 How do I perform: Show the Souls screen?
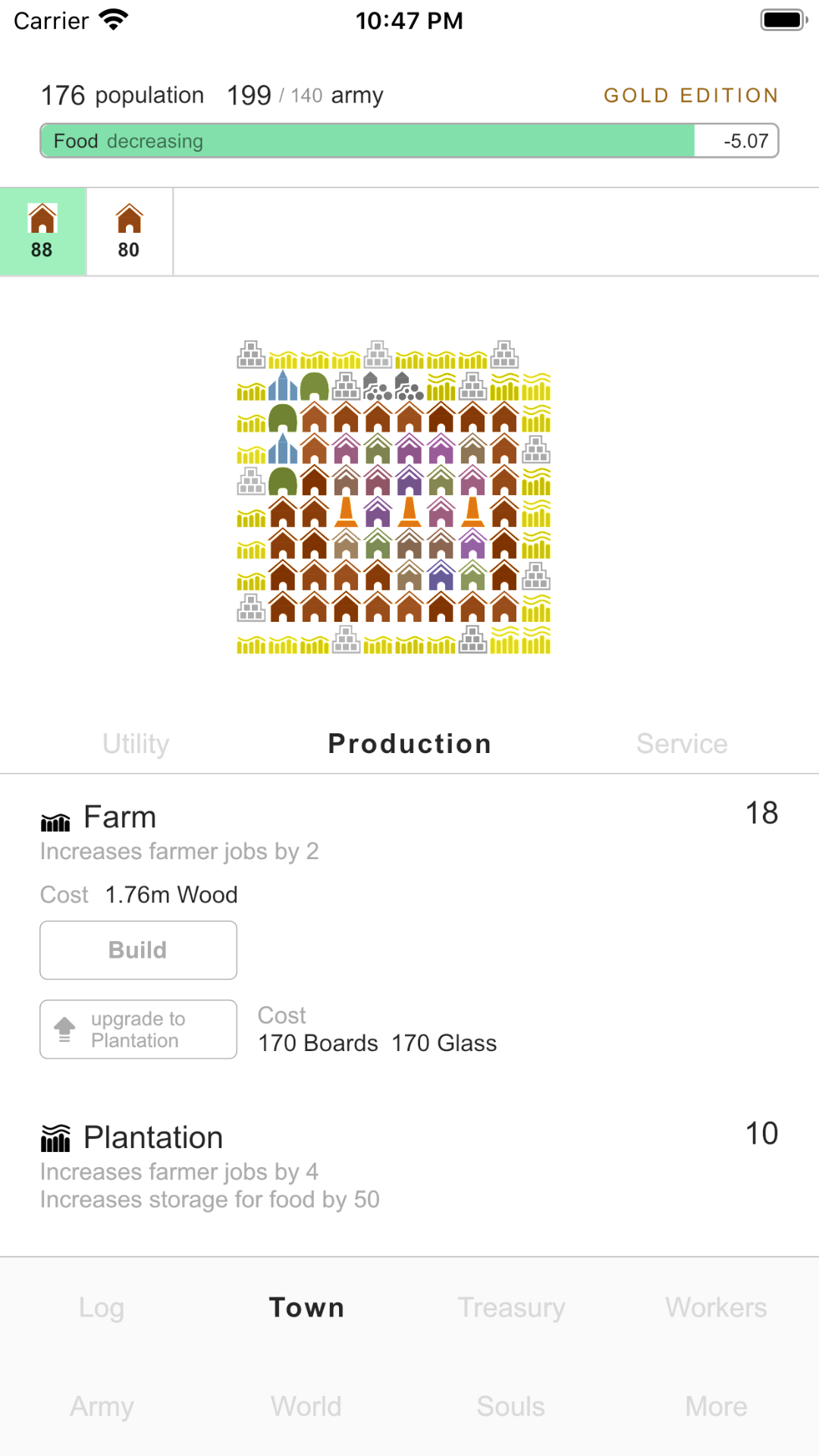pyautogui.click(x=511, y=1407)
